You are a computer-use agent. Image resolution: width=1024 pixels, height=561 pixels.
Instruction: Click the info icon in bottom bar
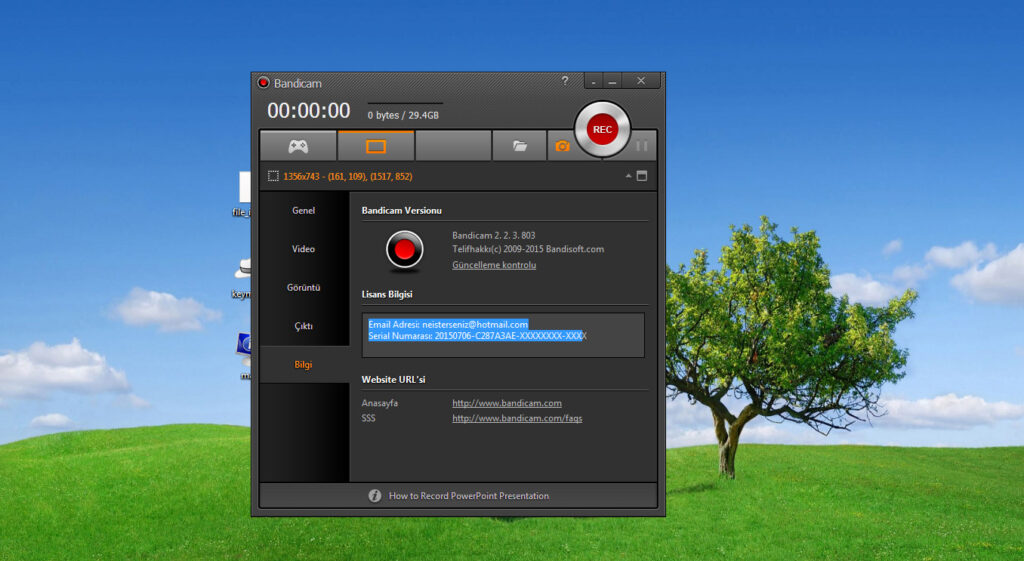coord(375,496)
